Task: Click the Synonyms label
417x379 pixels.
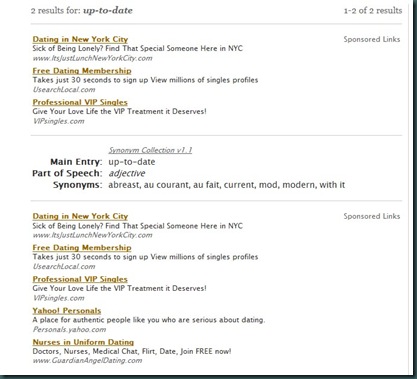Action: pos(77,185)
